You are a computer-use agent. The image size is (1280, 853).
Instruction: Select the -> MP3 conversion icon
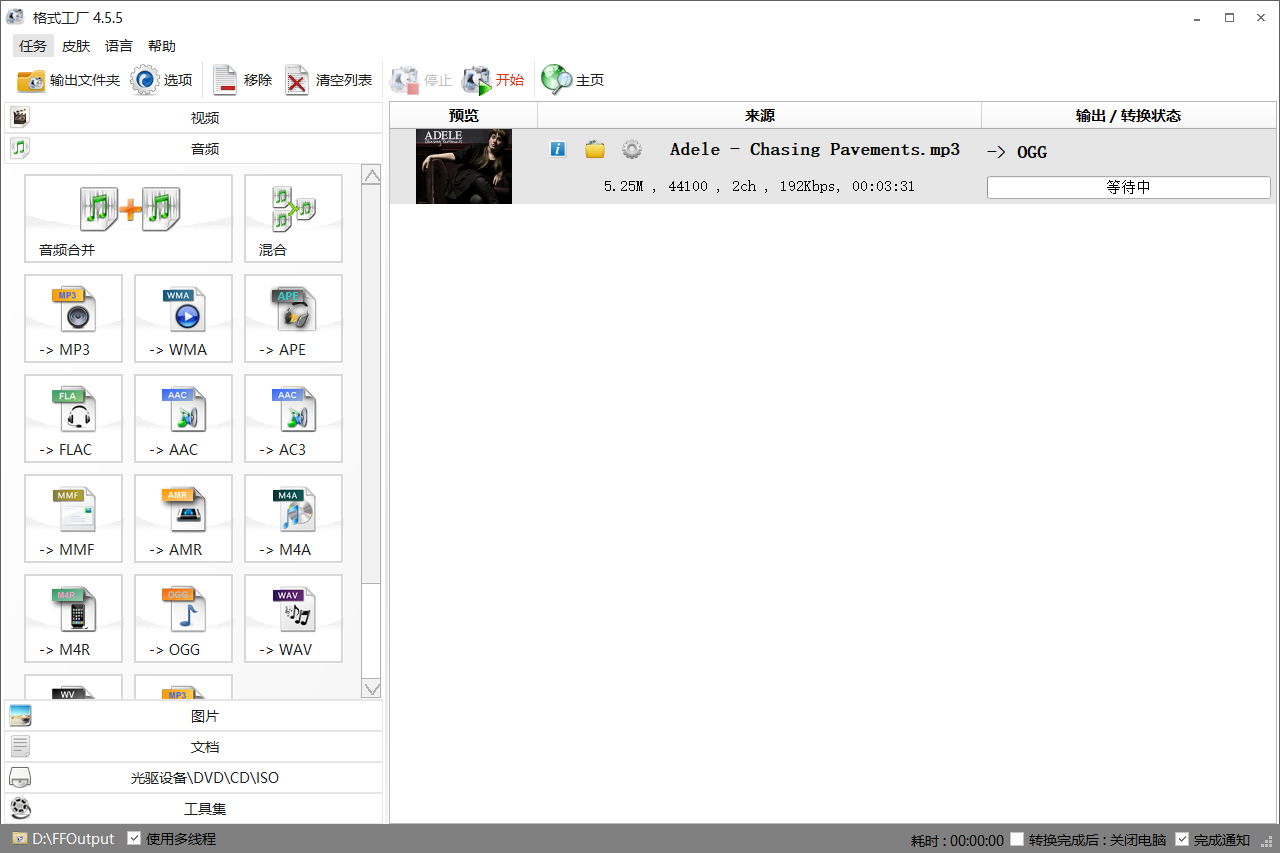73,319
